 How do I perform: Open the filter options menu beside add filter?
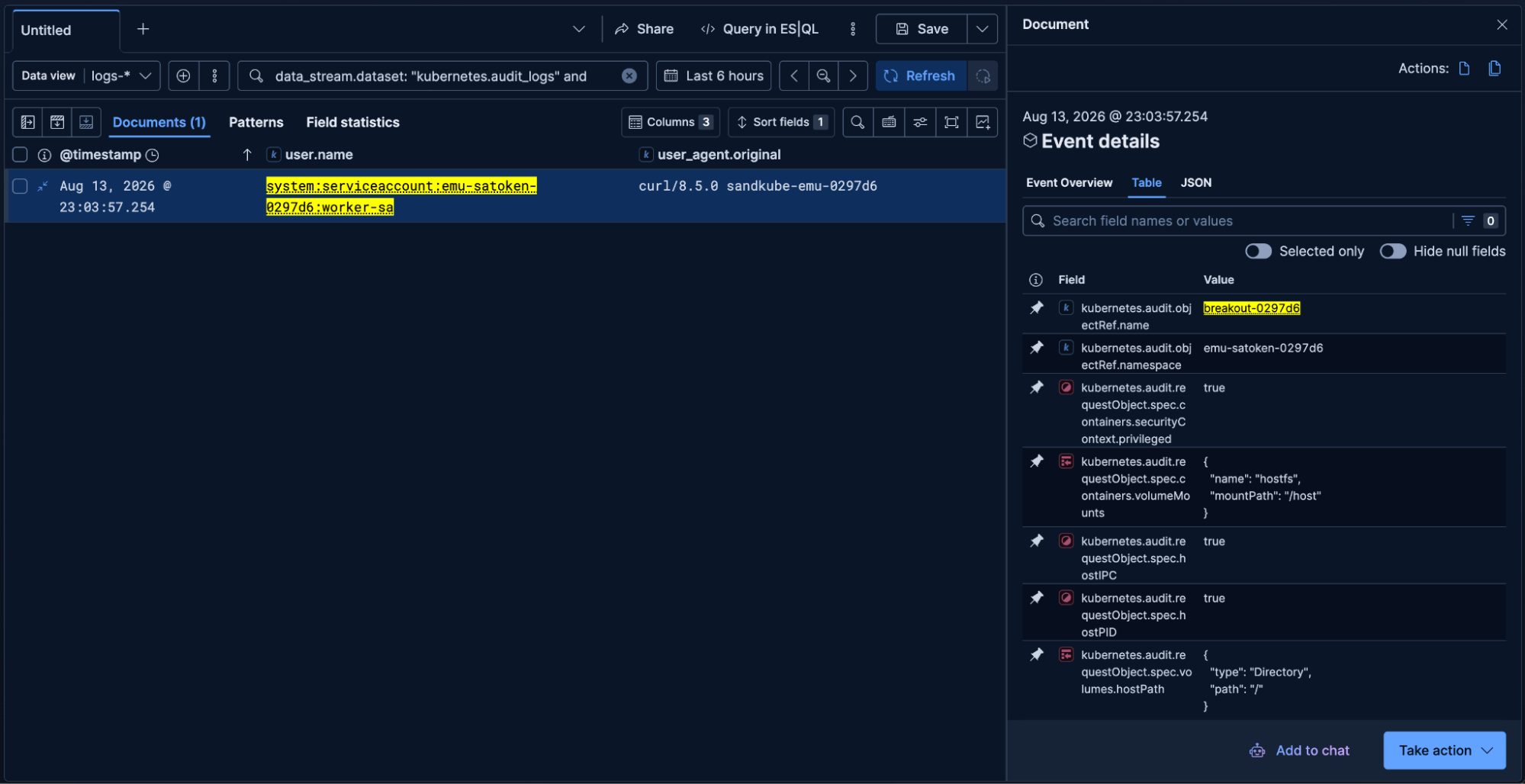214,76
